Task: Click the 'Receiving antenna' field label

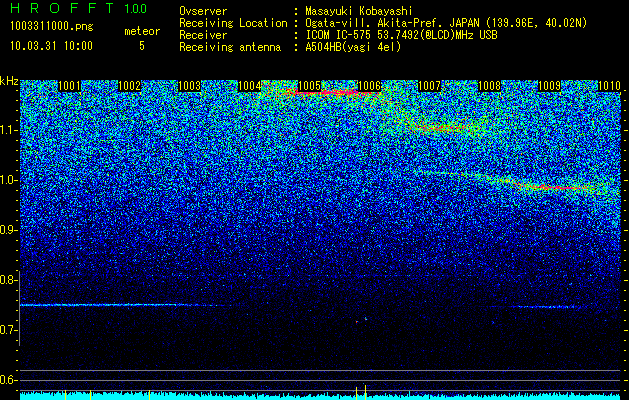Action: (x=230, y=47)
